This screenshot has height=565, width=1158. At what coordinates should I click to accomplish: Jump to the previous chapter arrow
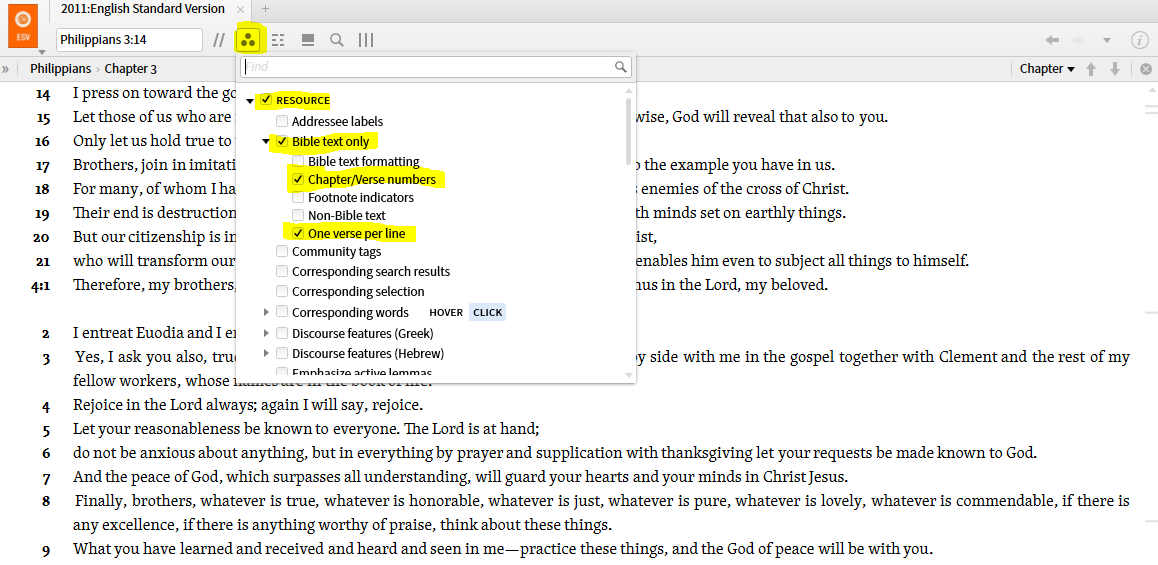pyautogui.click(x=1091, y=69)
